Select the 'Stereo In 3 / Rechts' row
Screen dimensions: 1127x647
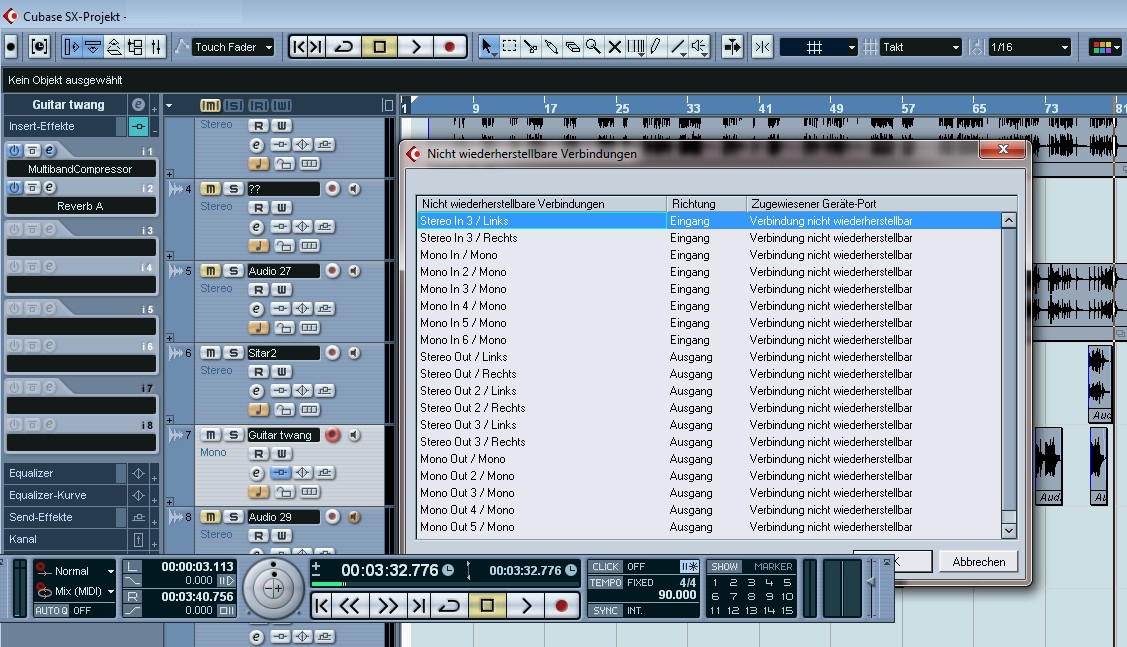tap(708, 238)
